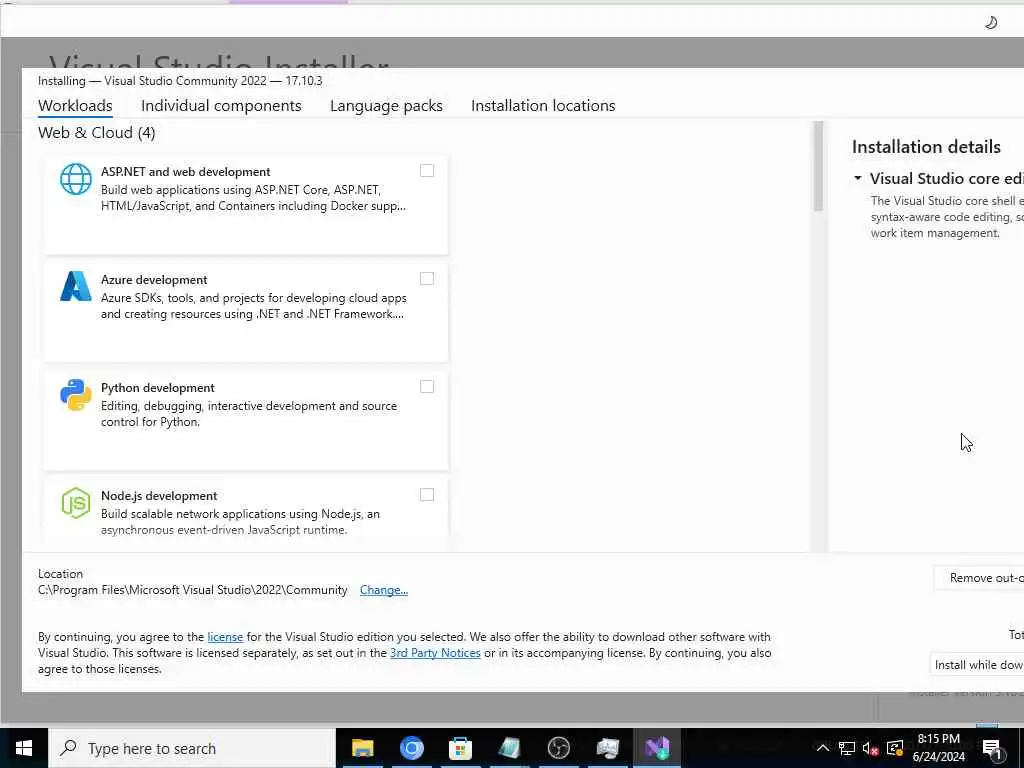The width and height of the screenshot is (1024, 768).
Task: Click the Web & Cloud (4) heading
Action: [97, 133]
